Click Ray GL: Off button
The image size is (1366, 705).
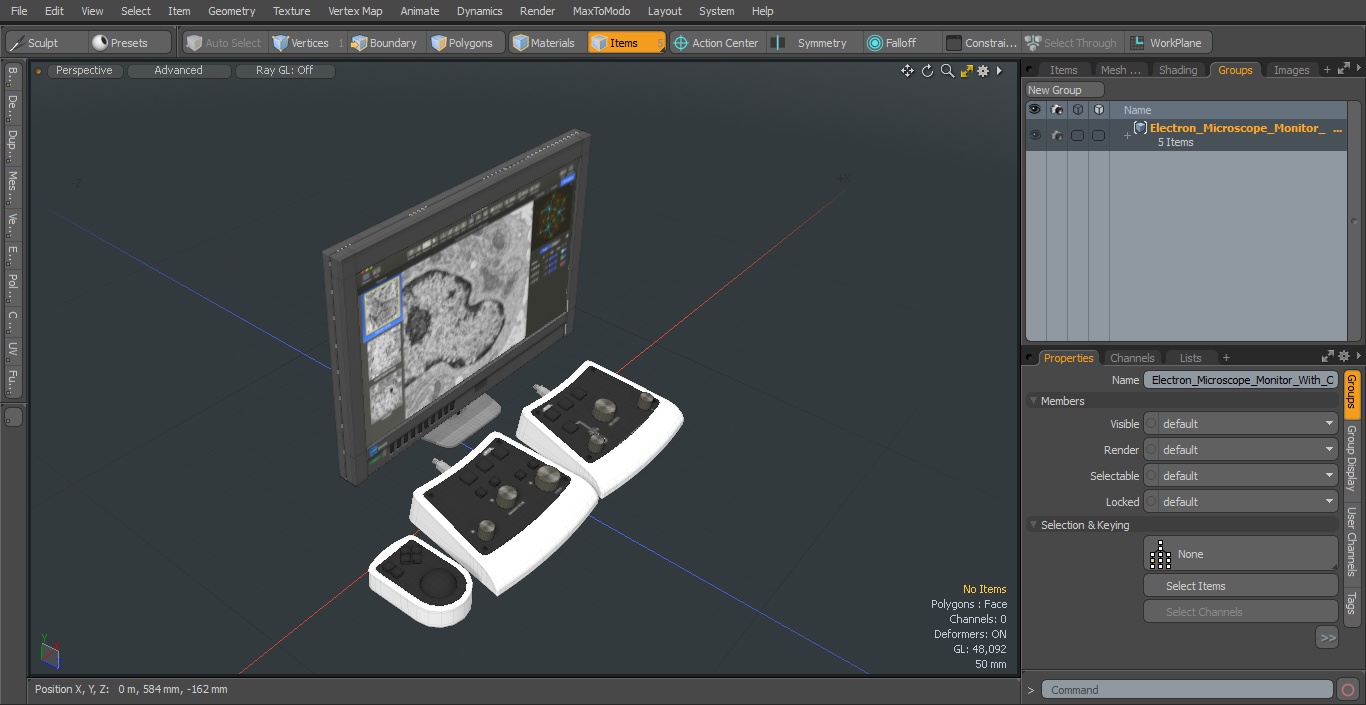click(x=285, y=71)
